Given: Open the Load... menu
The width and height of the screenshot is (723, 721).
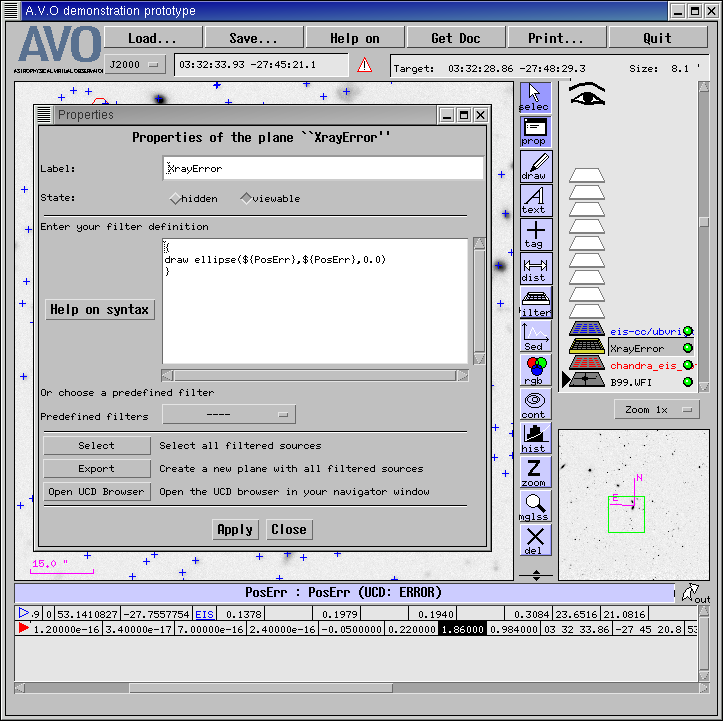Looking at the screenshot, I should [x=152, y=38].
